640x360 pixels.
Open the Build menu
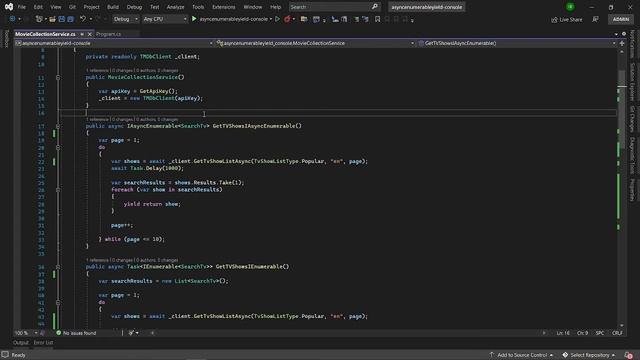(113, 7)
